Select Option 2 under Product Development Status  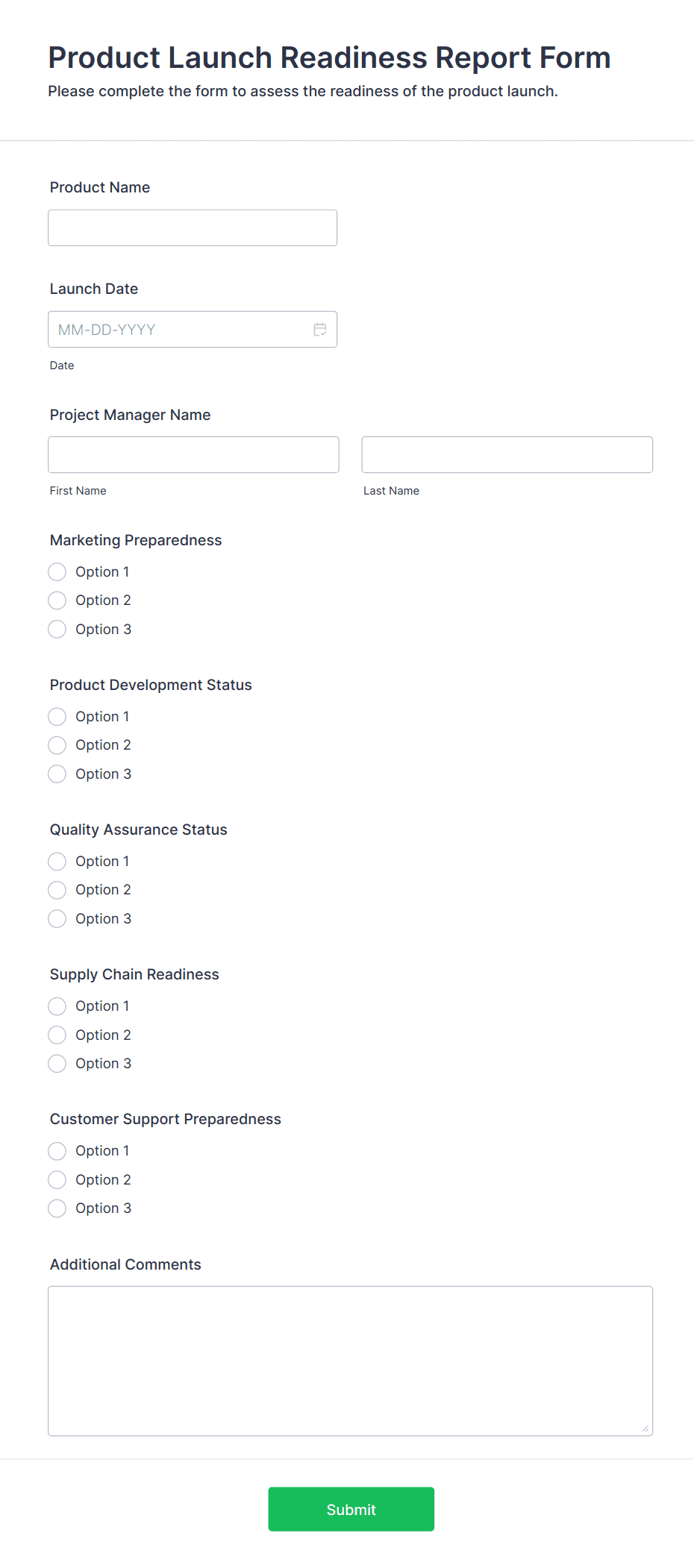57,745
